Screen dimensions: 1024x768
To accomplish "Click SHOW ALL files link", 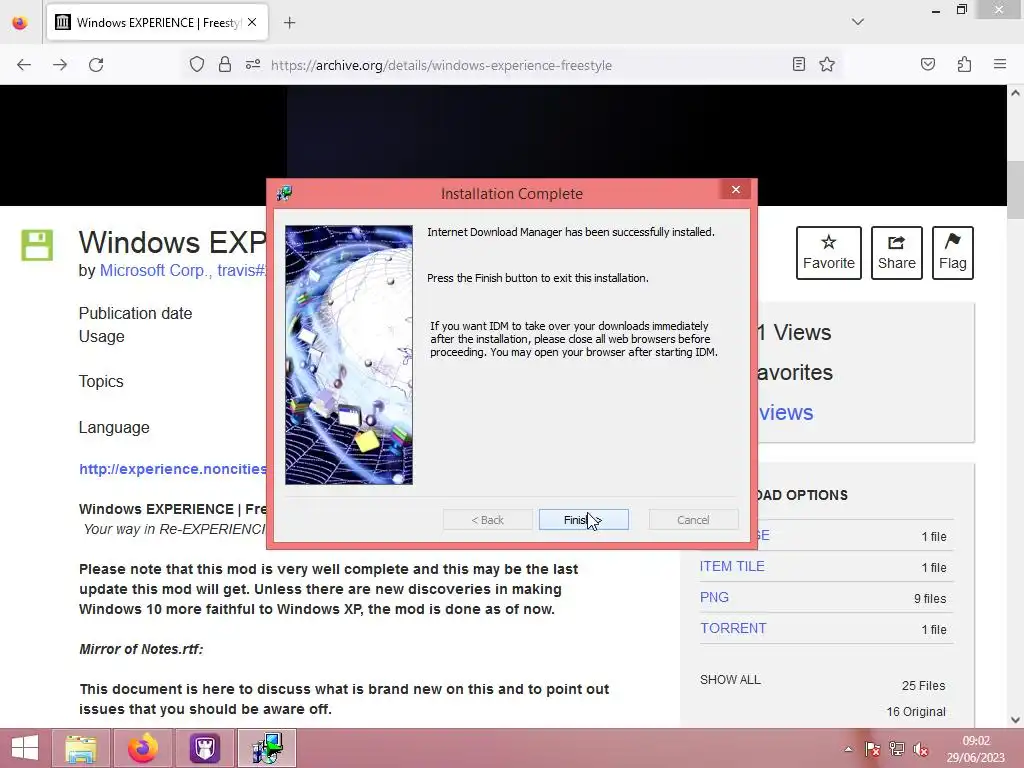I will 730,680.
